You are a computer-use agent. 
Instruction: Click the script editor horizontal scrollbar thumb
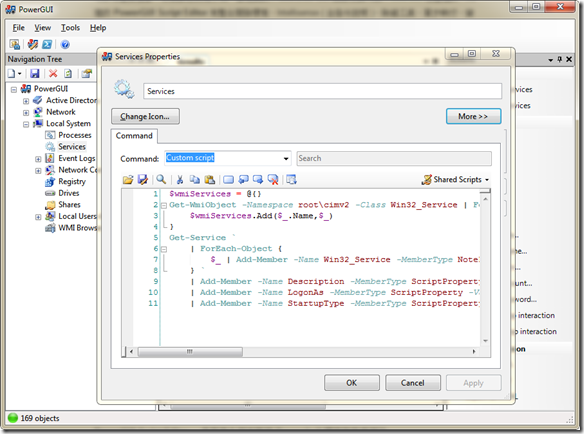click(x=190, y=351)
